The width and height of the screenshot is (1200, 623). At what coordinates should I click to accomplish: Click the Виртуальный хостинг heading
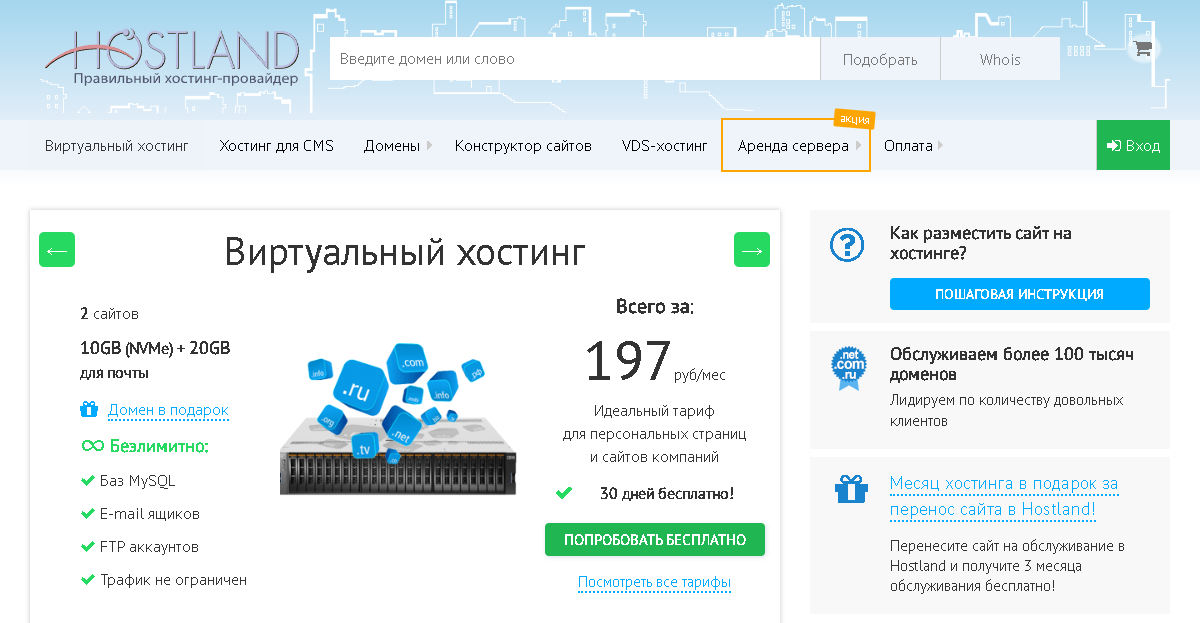pyautogui.click(x=405, y=250)
